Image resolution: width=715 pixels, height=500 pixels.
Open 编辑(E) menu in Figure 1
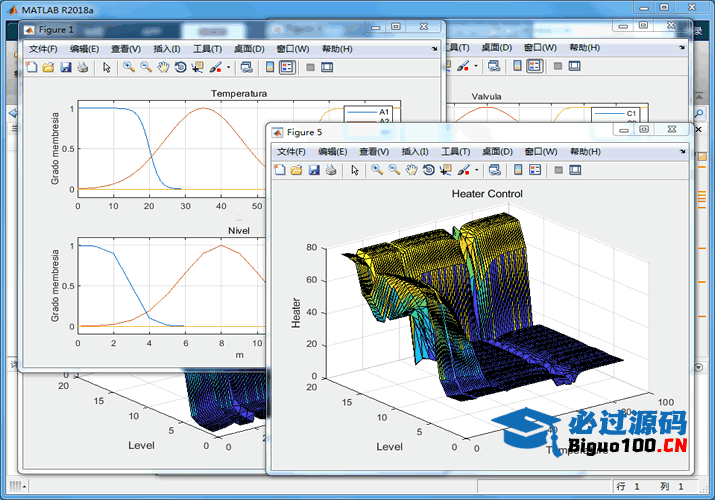85,49
